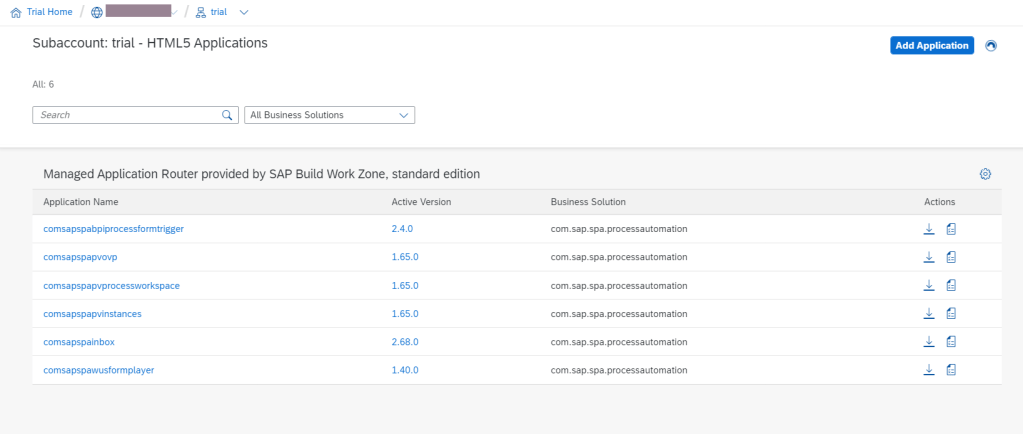This screenshot has width=1023, height=434.
Task: Click the search magnifier icon
Action: coord(227,115)
